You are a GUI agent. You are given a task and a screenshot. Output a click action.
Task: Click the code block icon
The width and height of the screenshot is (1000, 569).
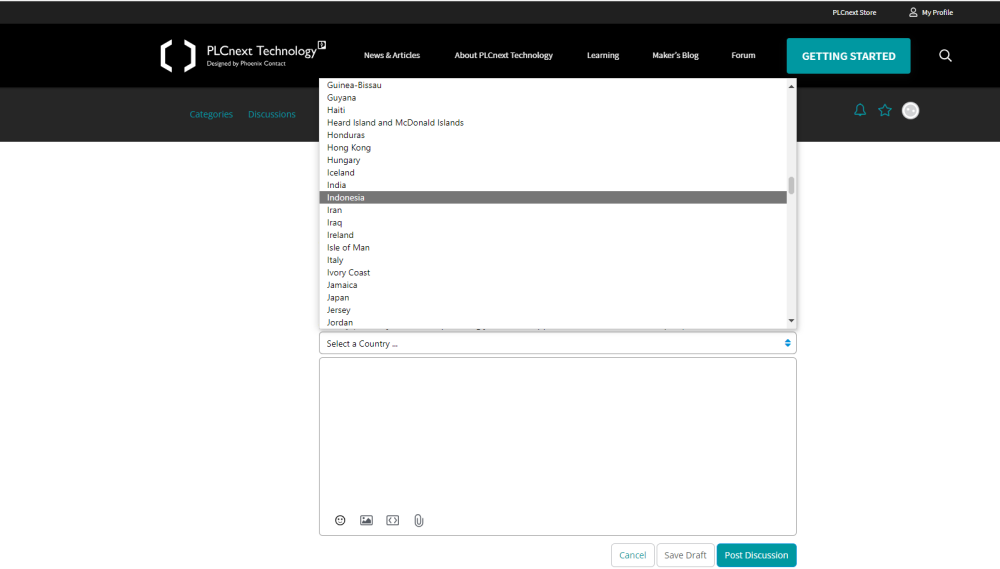tap(393, 521)
